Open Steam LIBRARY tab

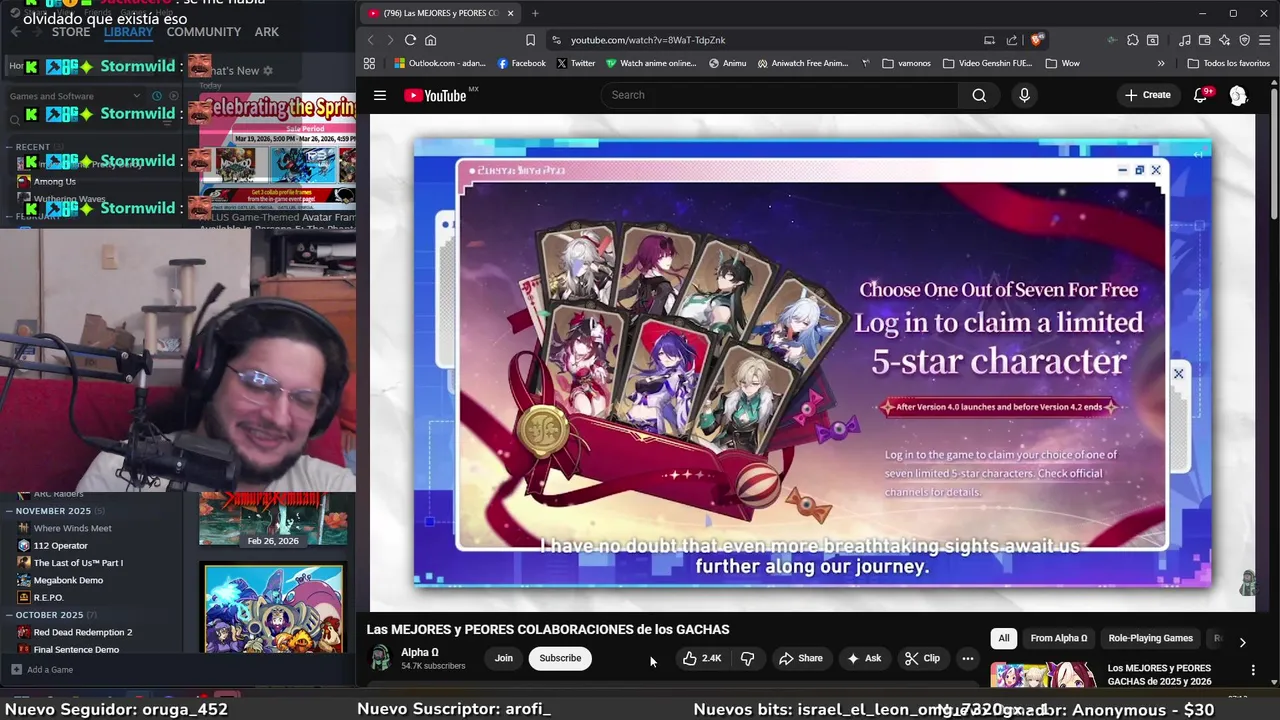[x=128, y=32]
